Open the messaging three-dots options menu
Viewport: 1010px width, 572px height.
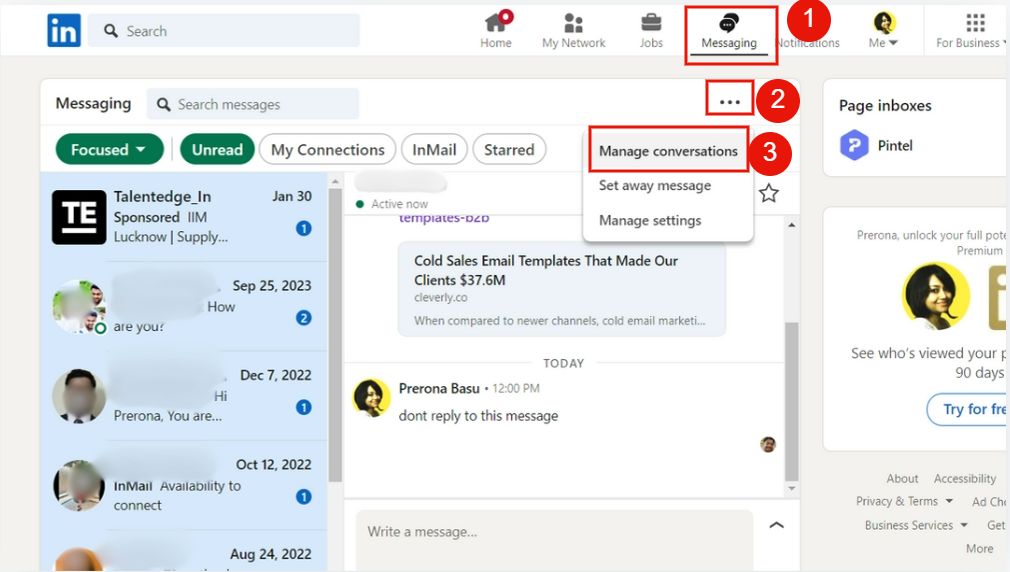click(729, 102)
